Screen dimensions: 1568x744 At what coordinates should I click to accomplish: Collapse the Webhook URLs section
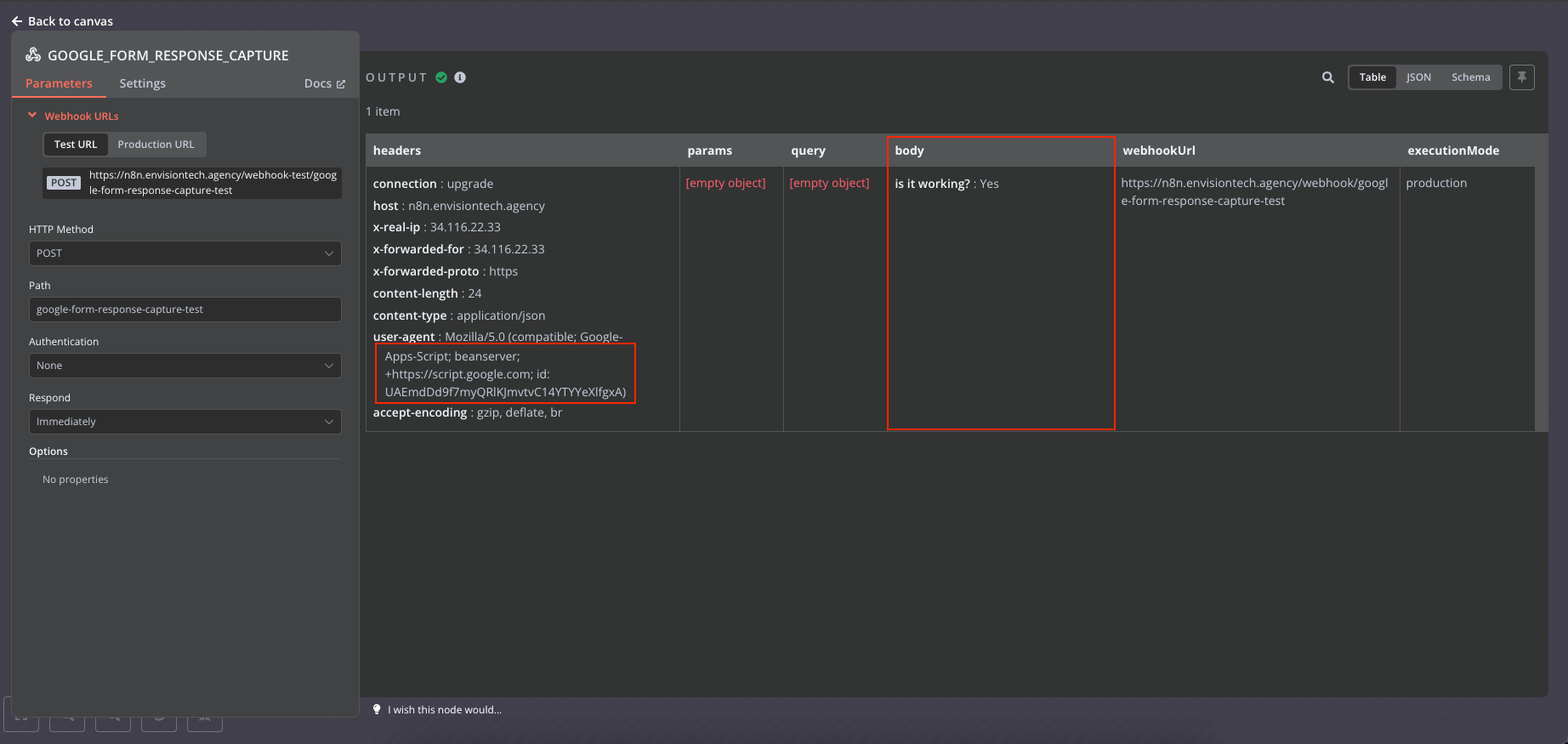[x=32, y=116]
